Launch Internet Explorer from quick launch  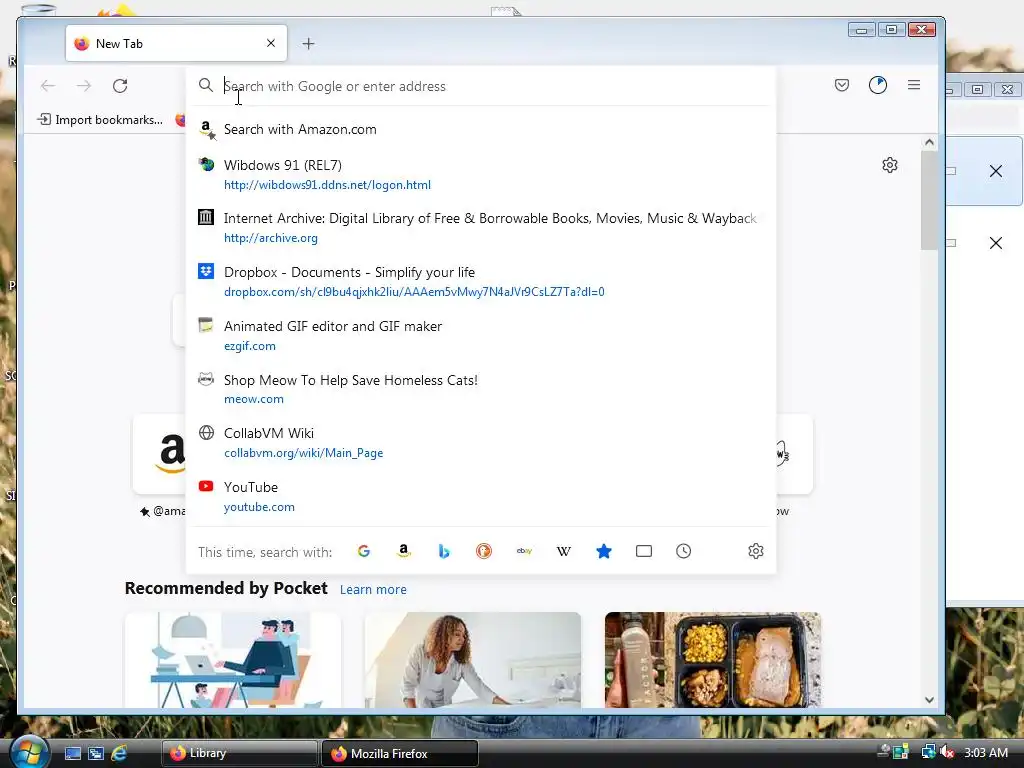click(119, 754)
